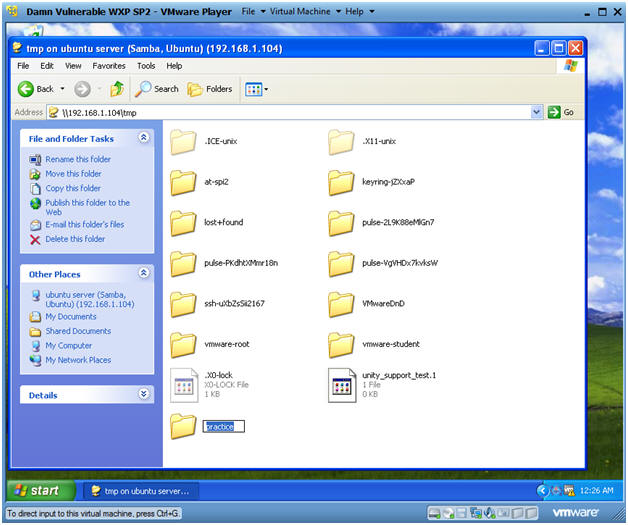Screen dimensions: 628x525
Task: Open My Network Places link
Action: click(78, 360)
